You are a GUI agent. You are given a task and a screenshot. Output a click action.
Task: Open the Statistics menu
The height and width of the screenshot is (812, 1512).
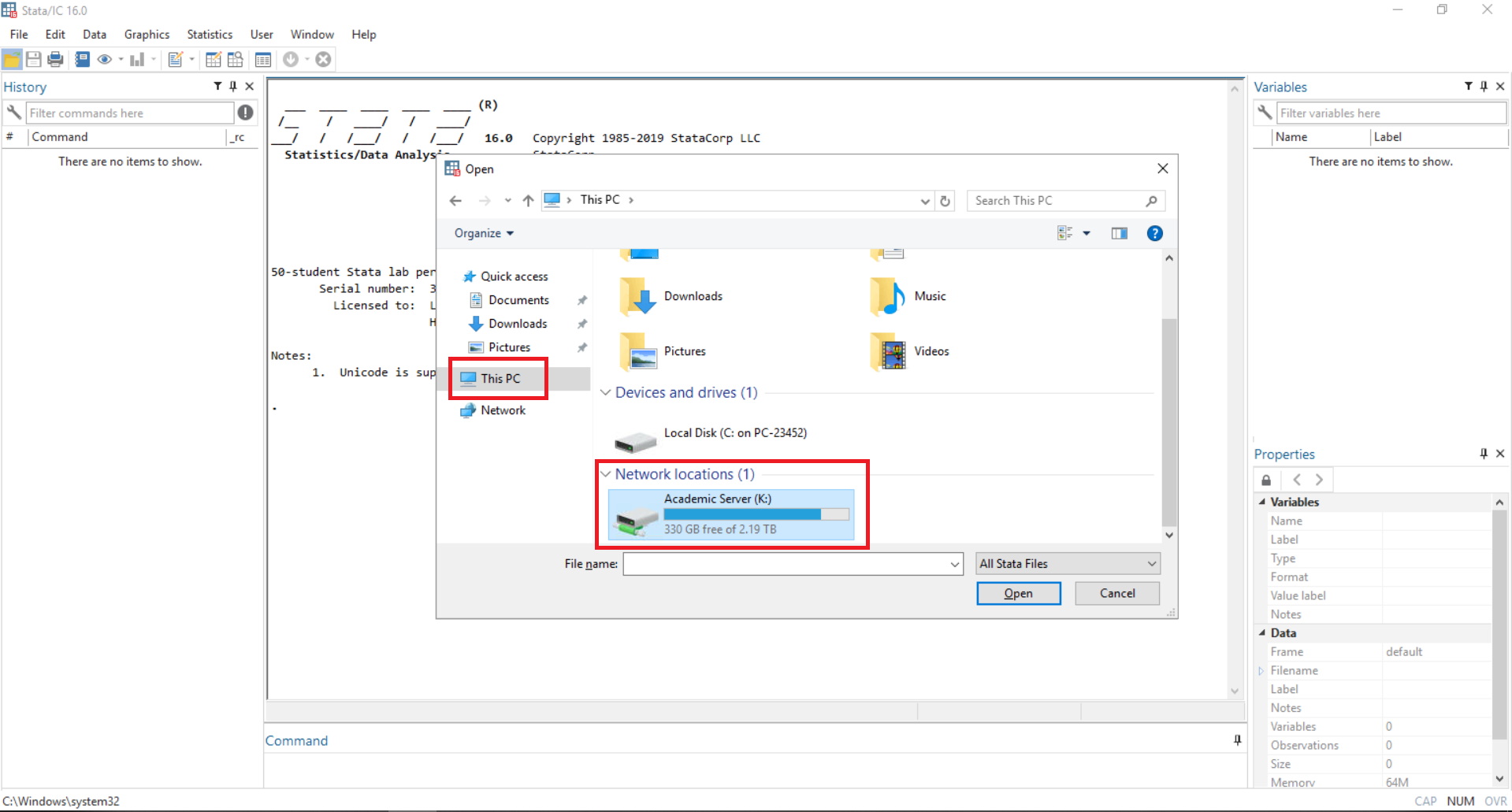click(210, 35)
